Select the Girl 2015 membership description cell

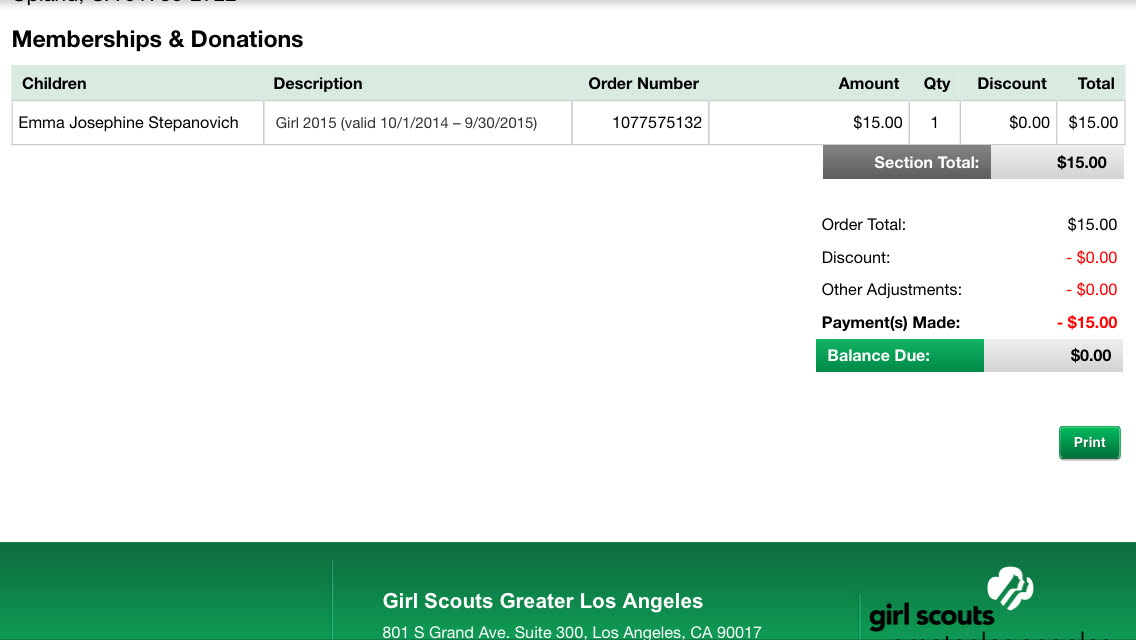(406, 123)
